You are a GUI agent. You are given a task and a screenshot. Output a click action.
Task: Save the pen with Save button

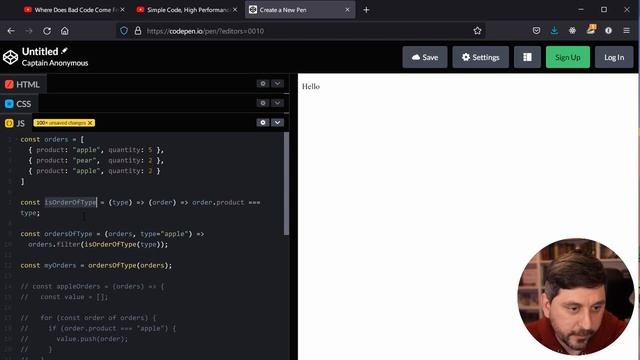[425, 57]
